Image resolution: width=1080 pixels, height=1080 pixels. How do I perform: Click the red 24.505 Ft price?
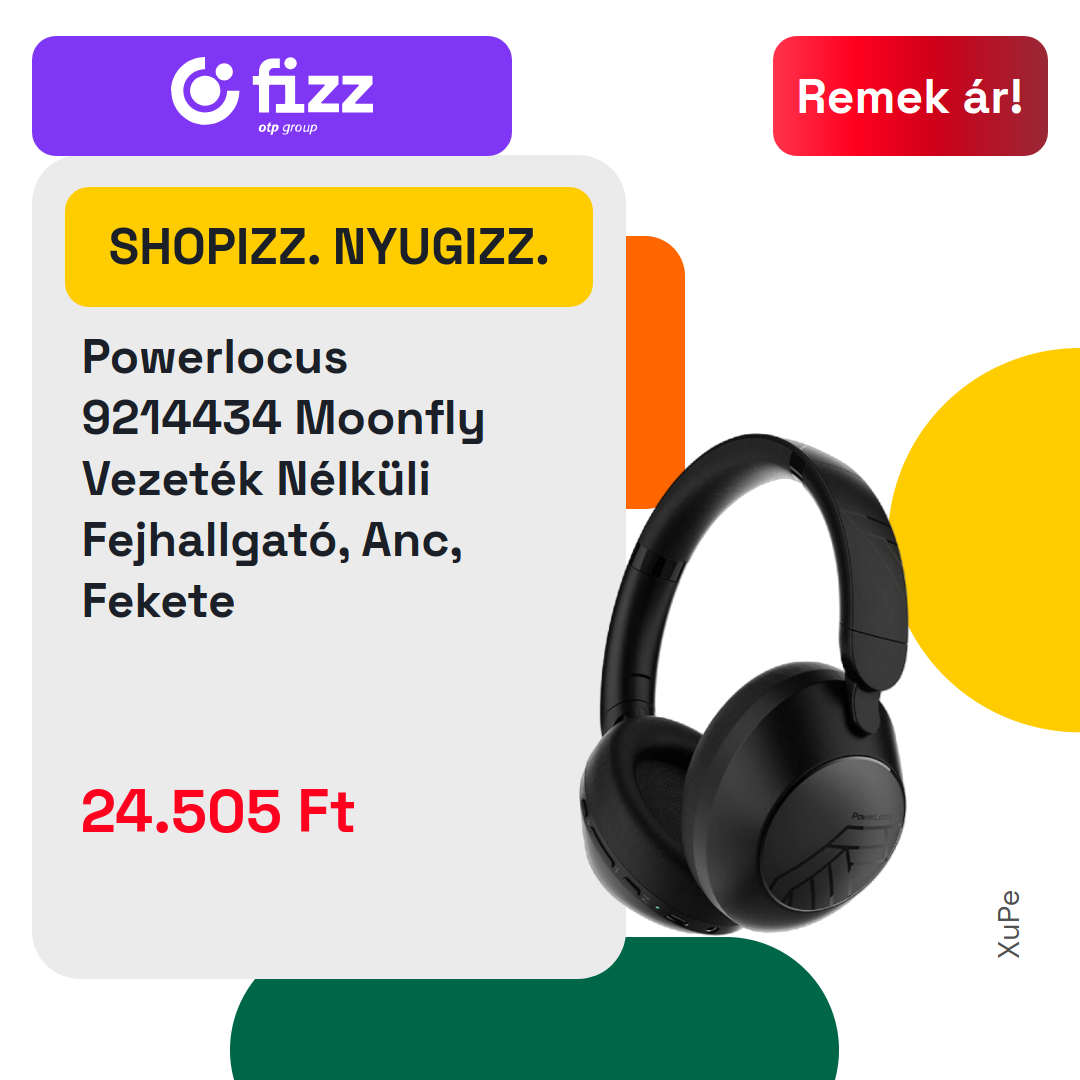[x=218, y=811]
